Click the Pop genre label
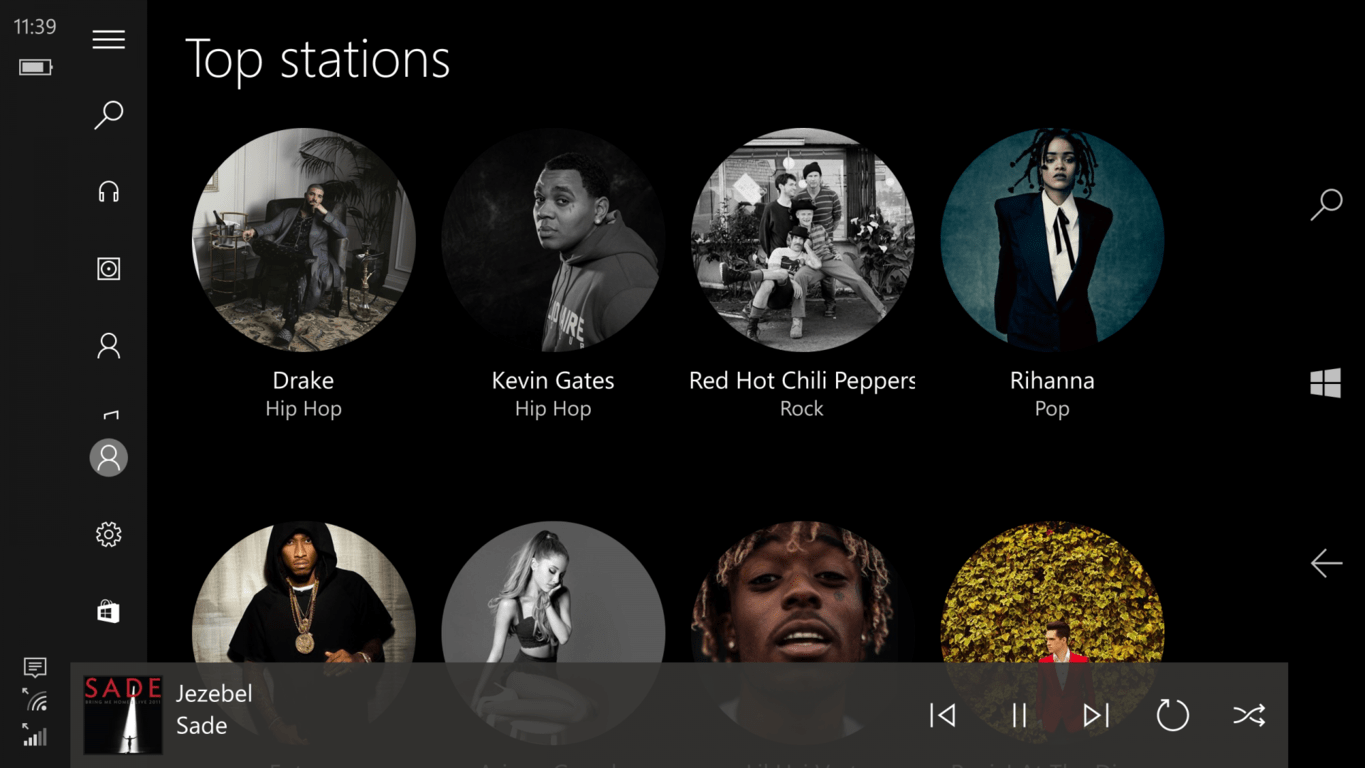Screen dimensions: 1365x768 coord(1052,409)
